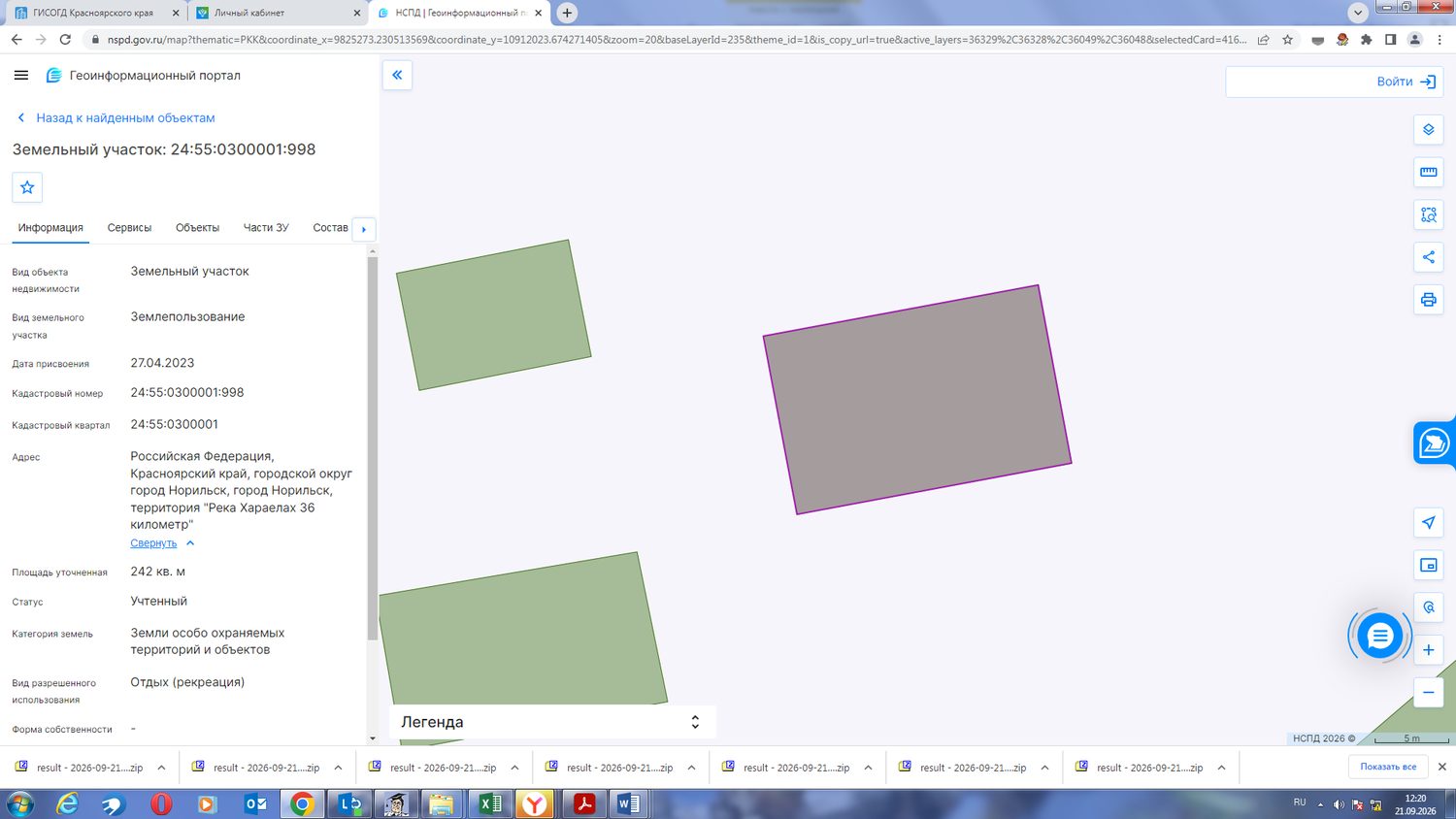Bookmark this page star in address bar
The width and height of the screenshot is (1456, 819).
coord(1287,40)
